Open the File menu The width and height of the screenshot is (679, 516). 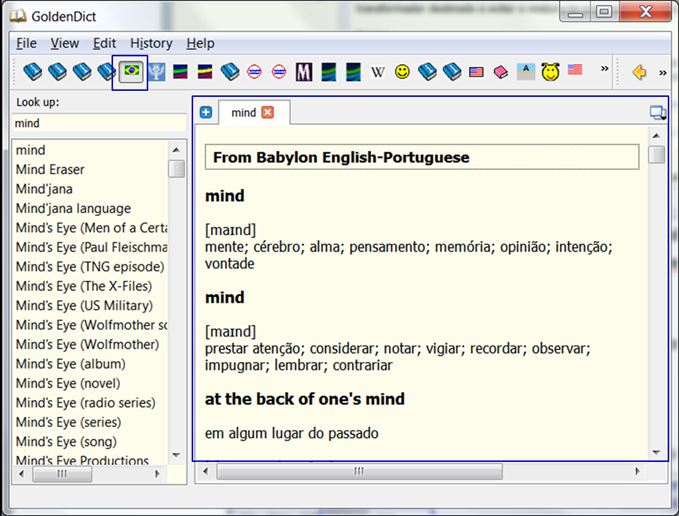pos(26,43)
